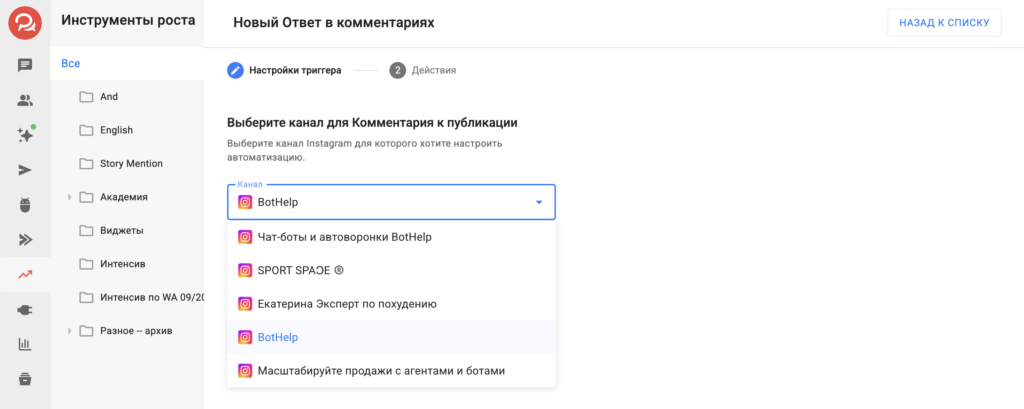Click the BotHelp logo icon

[x=25, y=22]
